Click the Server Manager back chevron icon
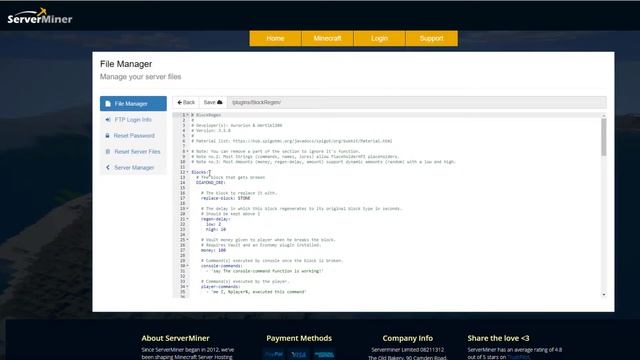640x360 pixels. click(108, 167)
